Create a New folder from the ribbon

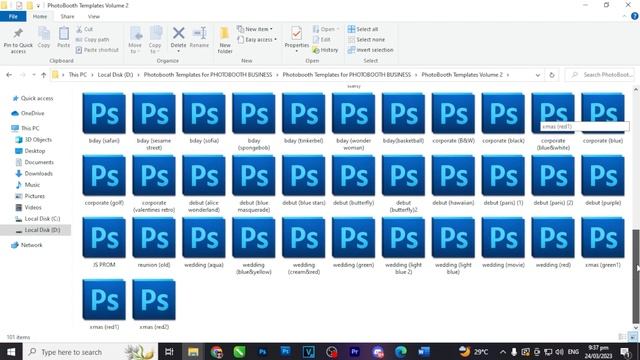click(x=225, y=40)
